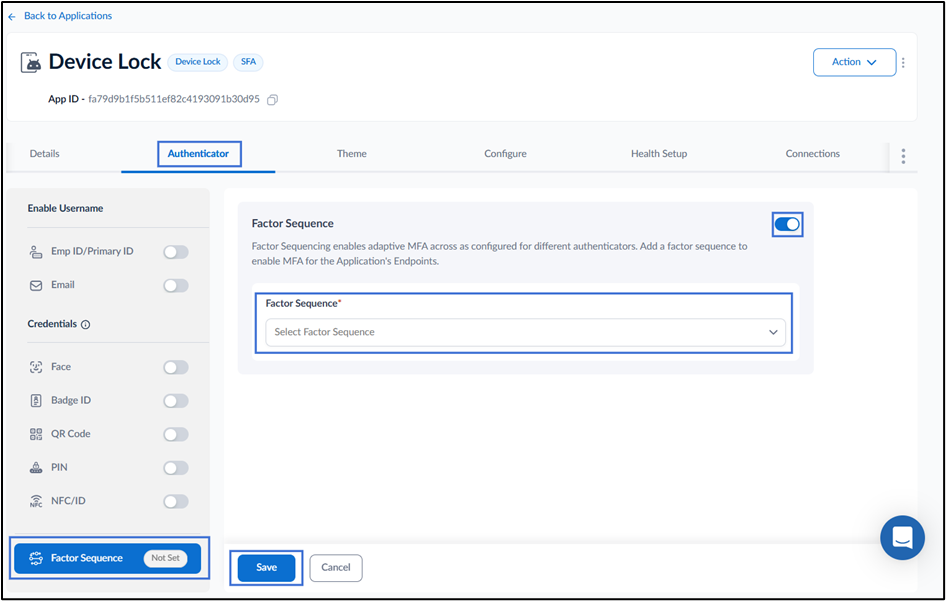This screenshot has width=946, height=601.
Task: Open the kebab menu beside Action button
Action: point(903,62)
